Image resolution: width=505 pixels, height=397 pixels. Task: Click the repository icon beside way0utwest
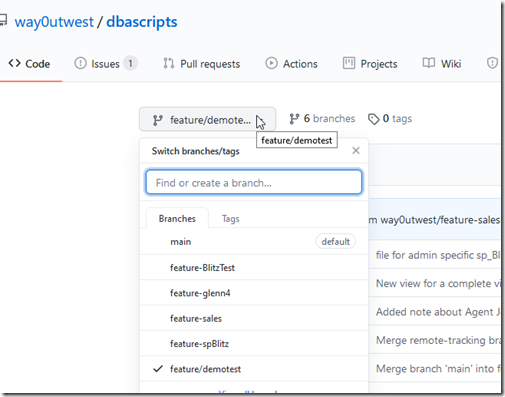point(3,20)
